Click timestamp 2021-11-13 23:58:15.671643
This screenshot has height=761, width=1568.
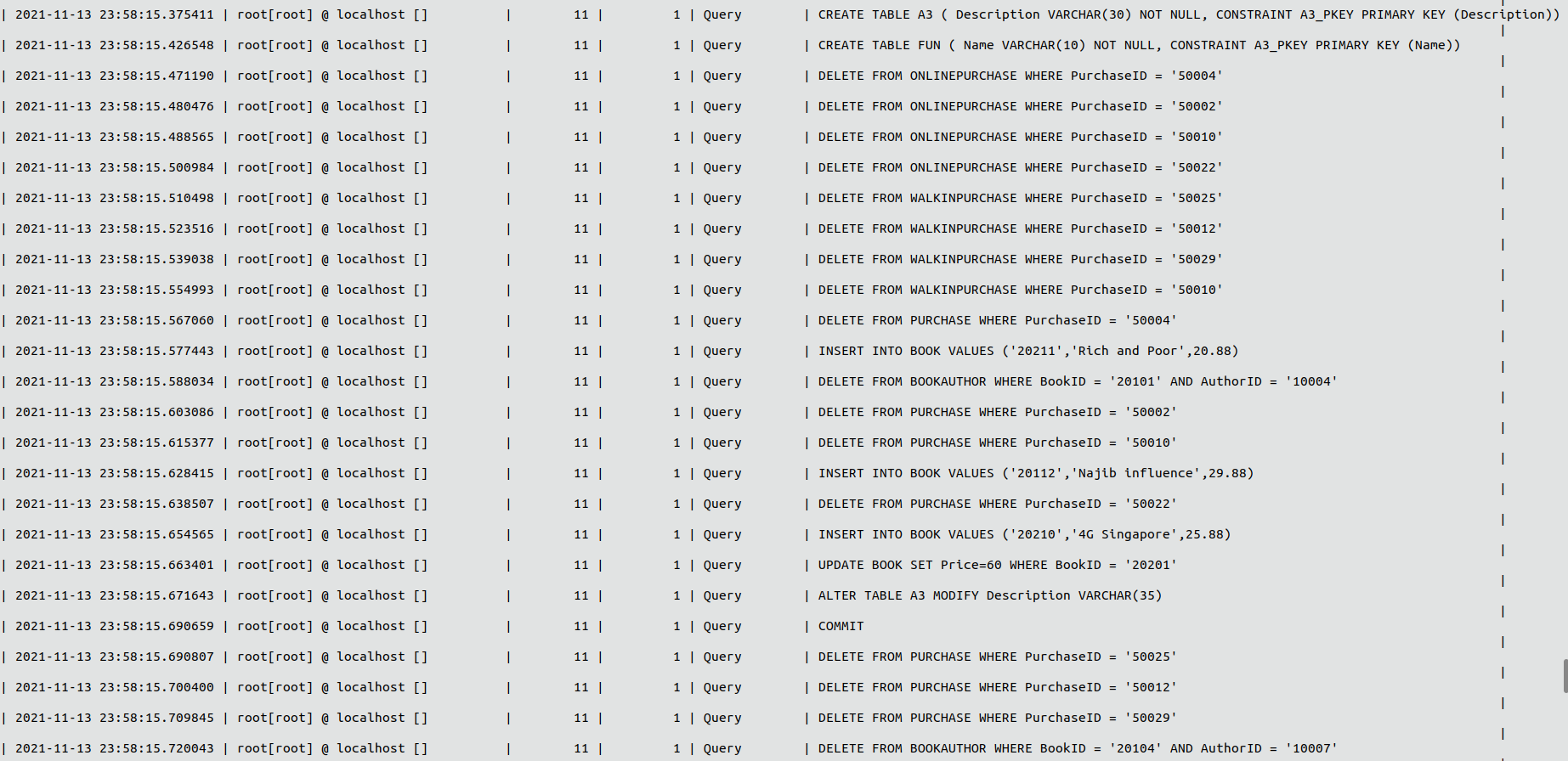point(115,595)
